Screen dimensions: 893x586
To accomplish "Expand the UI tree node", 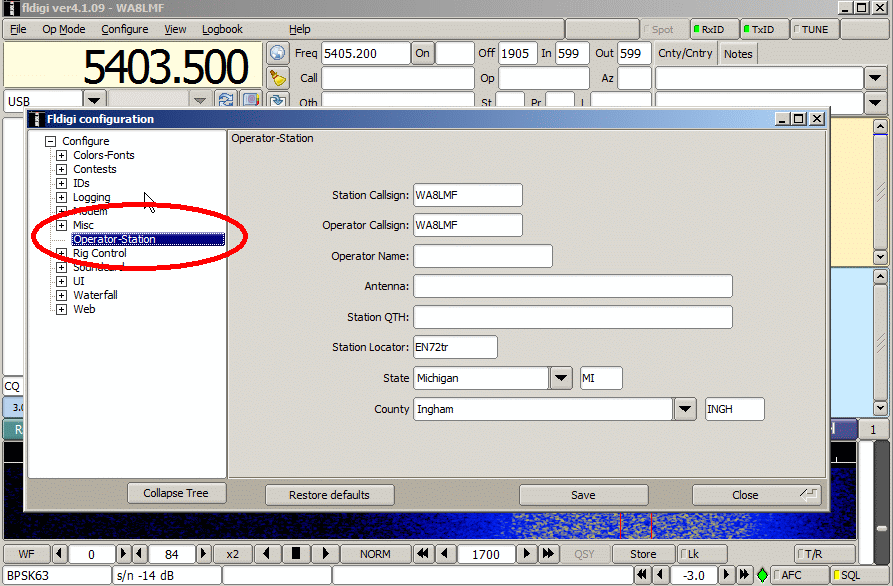I will coord(62,281).
